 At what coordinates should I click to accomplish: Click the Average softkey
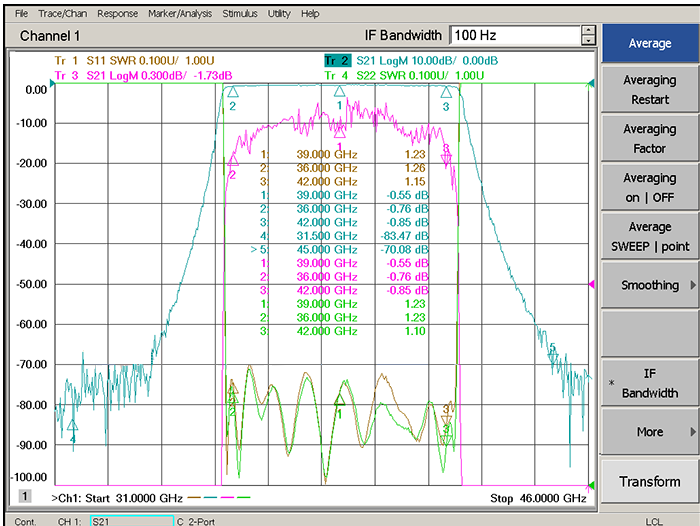click(x=650, y=43)
